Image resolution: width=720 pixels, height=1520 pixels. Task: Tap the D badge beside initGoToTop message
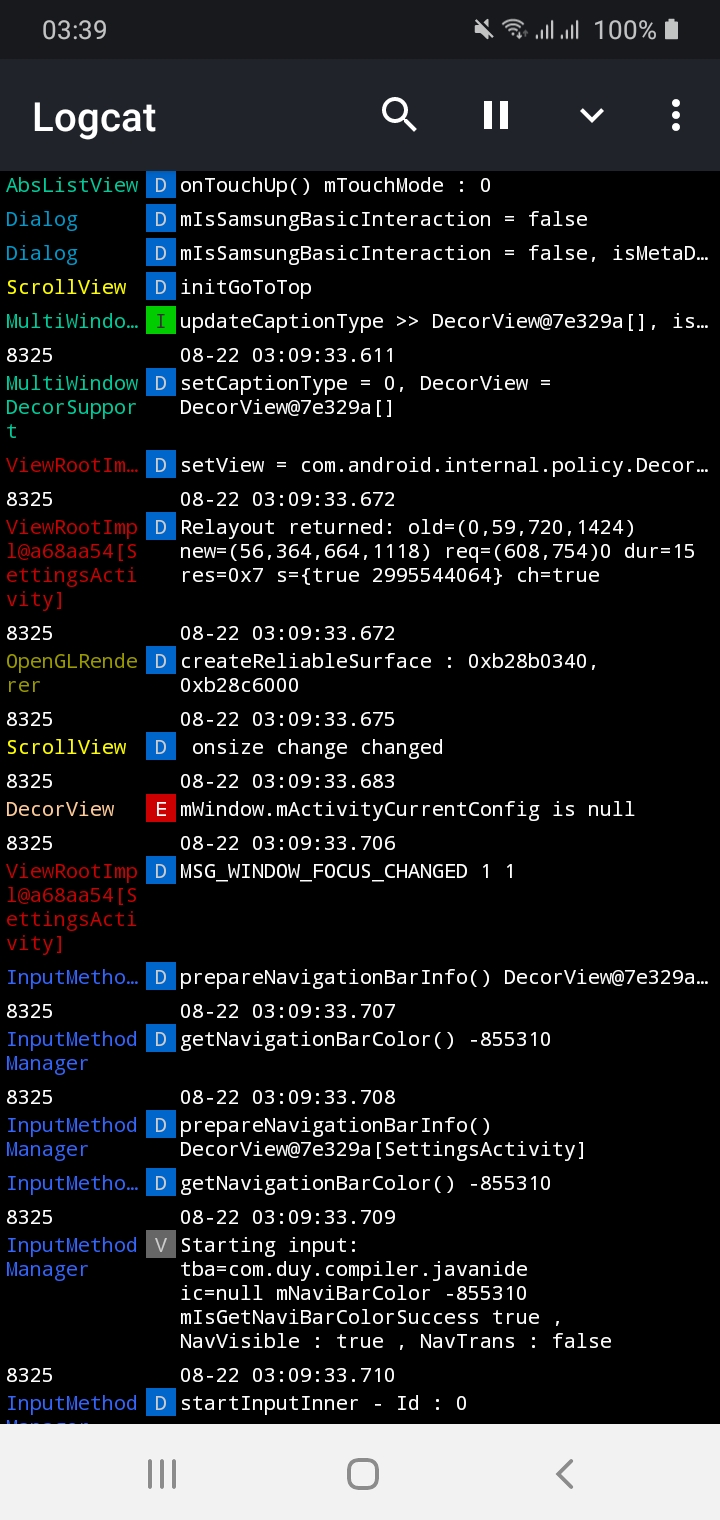pos(160,287)
